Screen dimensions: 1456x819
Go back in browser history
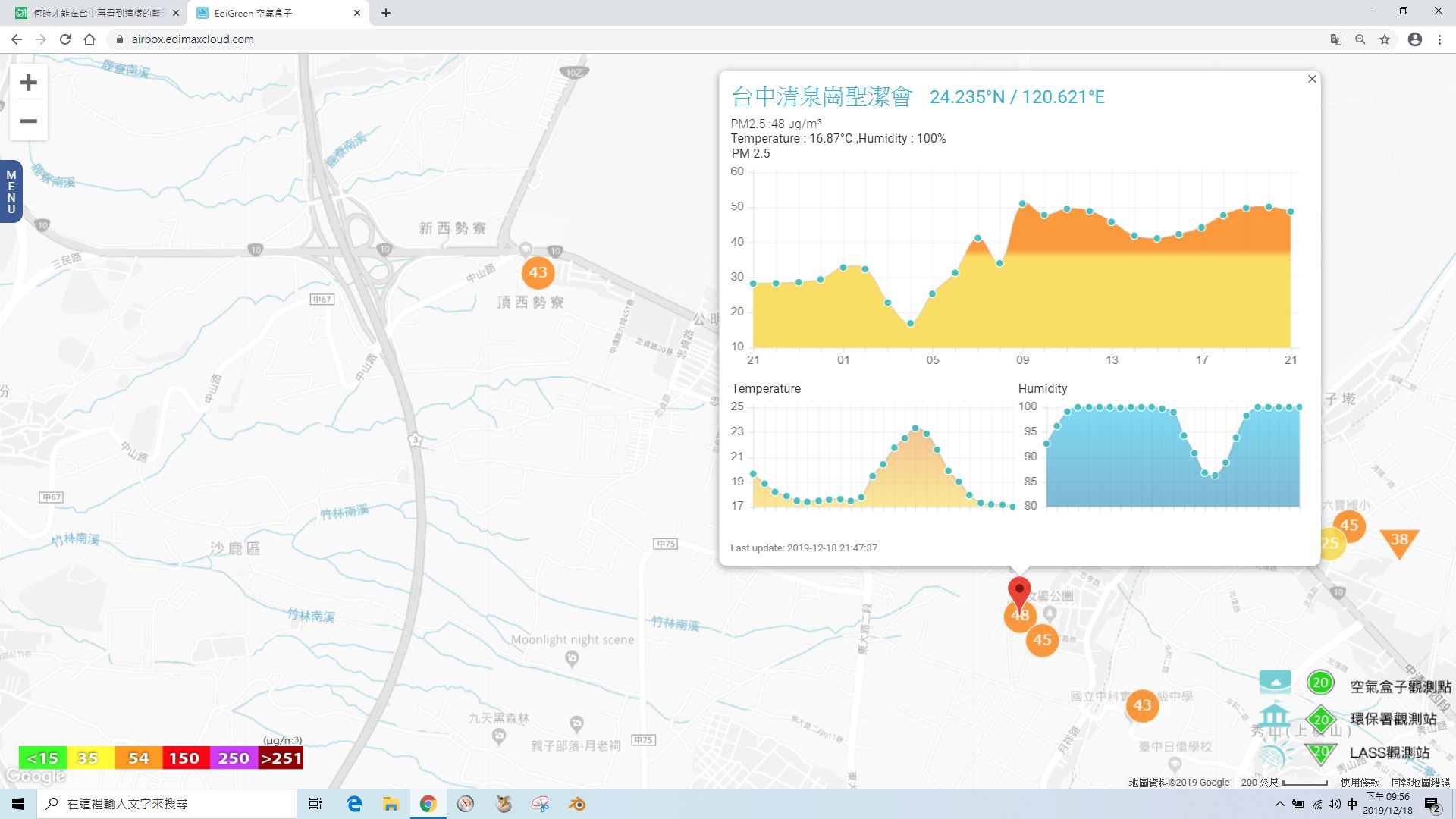tap(17, 39)
